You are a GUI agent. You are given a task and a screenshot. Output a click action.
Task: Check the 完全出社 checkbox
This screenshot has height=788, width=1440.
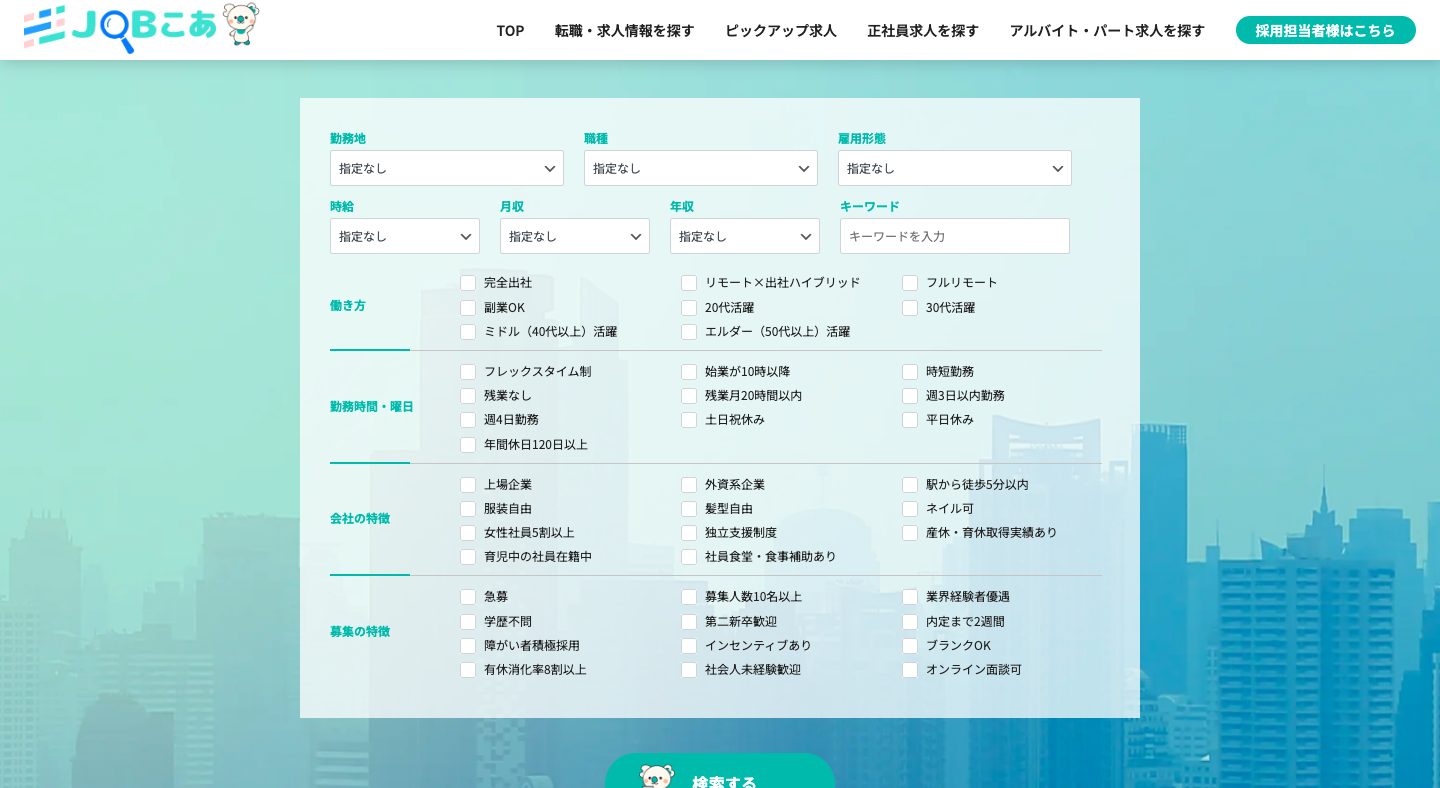point(468,283)
